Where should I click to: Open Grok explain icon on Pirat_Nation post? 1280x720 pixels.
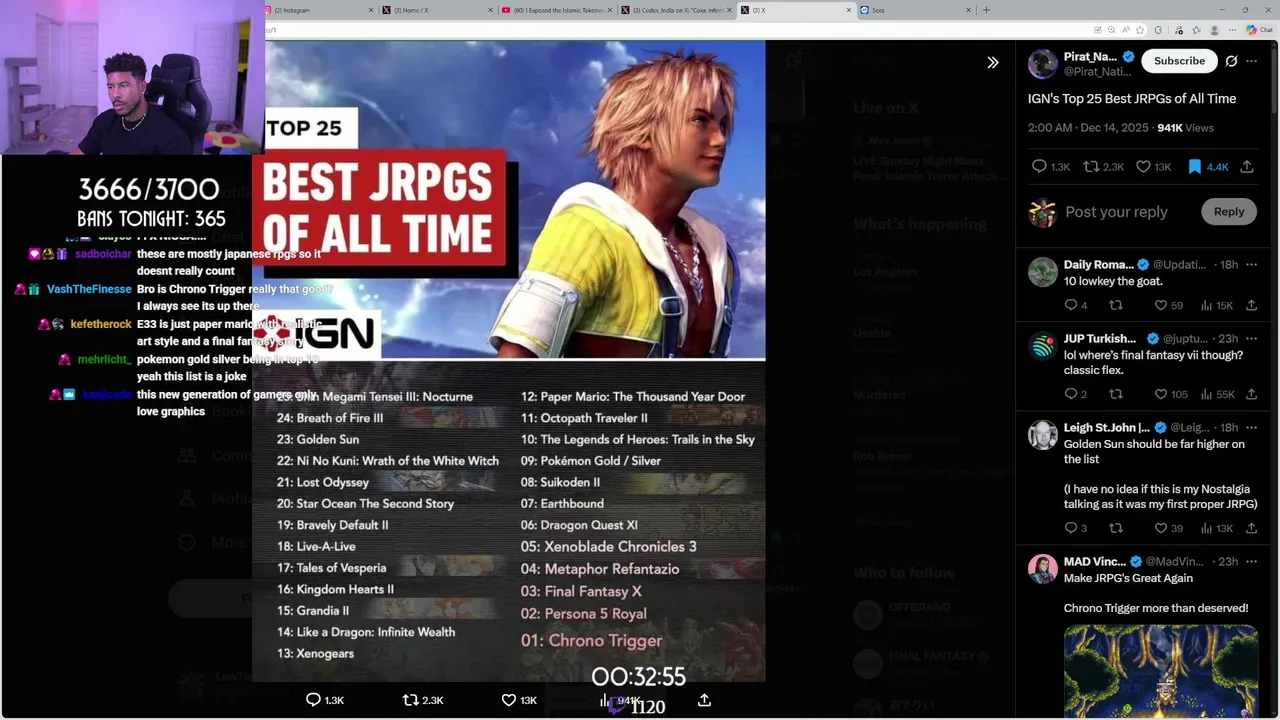(1231, 61)
